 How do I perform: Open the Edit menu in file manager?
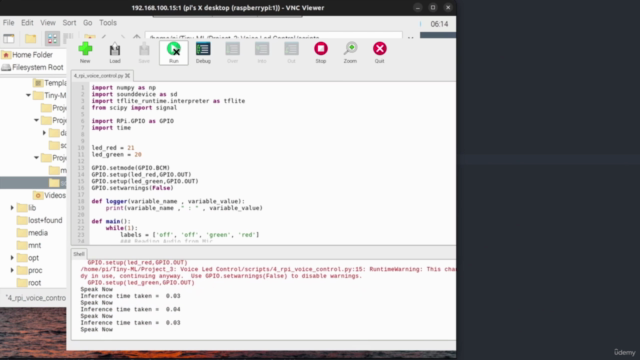[27, 23]
